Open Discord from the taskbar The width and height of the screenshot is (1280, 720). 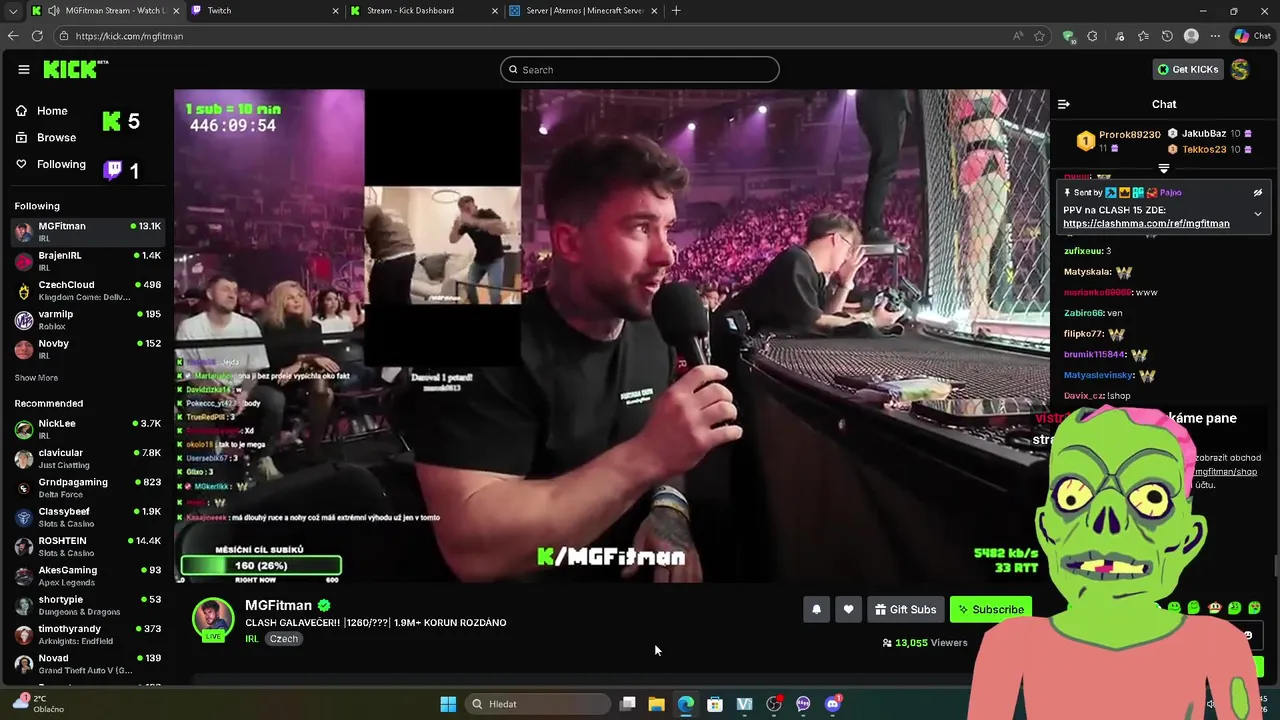[x=832, y=704]
